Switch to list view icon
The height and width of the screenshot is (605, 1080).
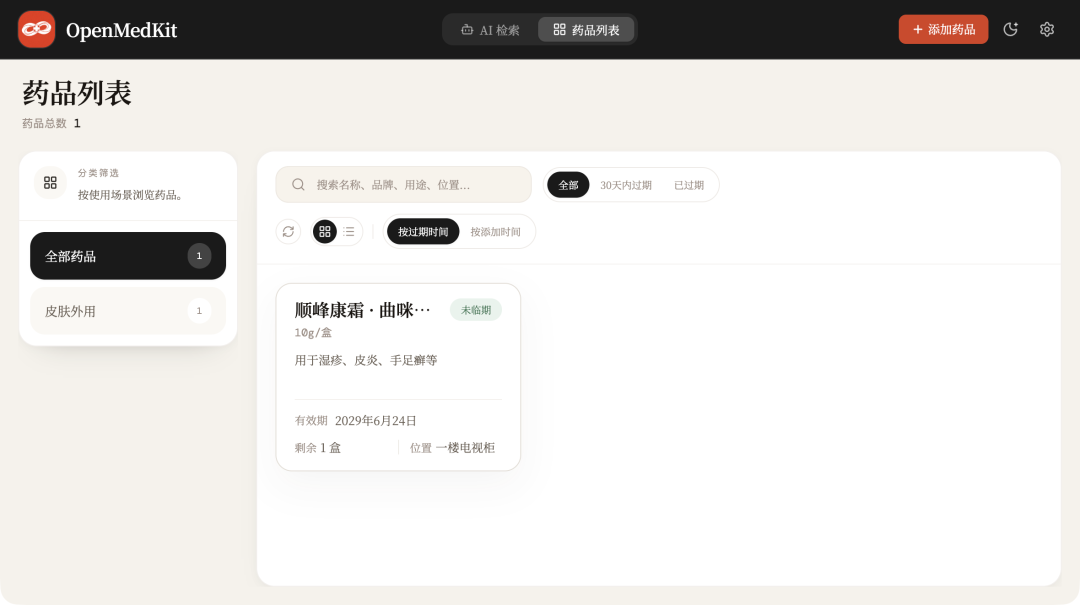pyautogui.click(x=349, y=232)
